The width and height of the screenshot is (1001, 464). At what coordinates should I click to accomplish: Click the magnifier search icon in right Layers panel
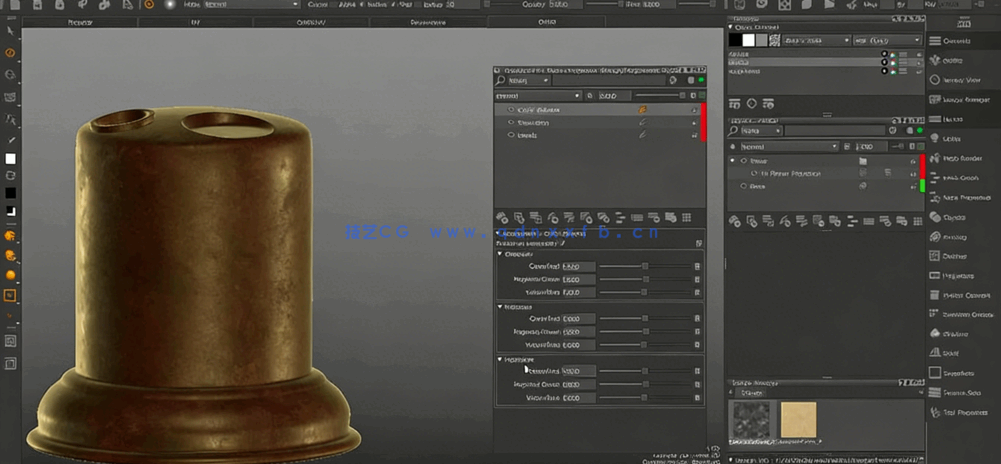pos(733,130)
